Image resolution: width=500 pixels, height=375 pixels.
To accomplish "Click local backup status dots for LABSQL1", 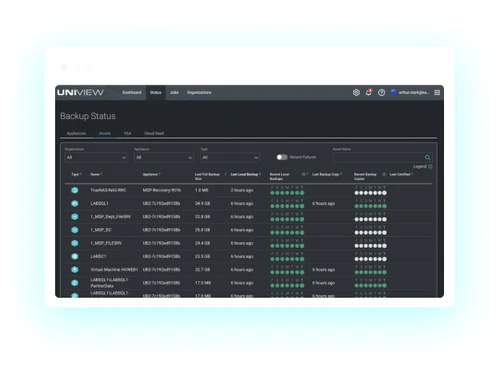I will (x=287, y=206).
